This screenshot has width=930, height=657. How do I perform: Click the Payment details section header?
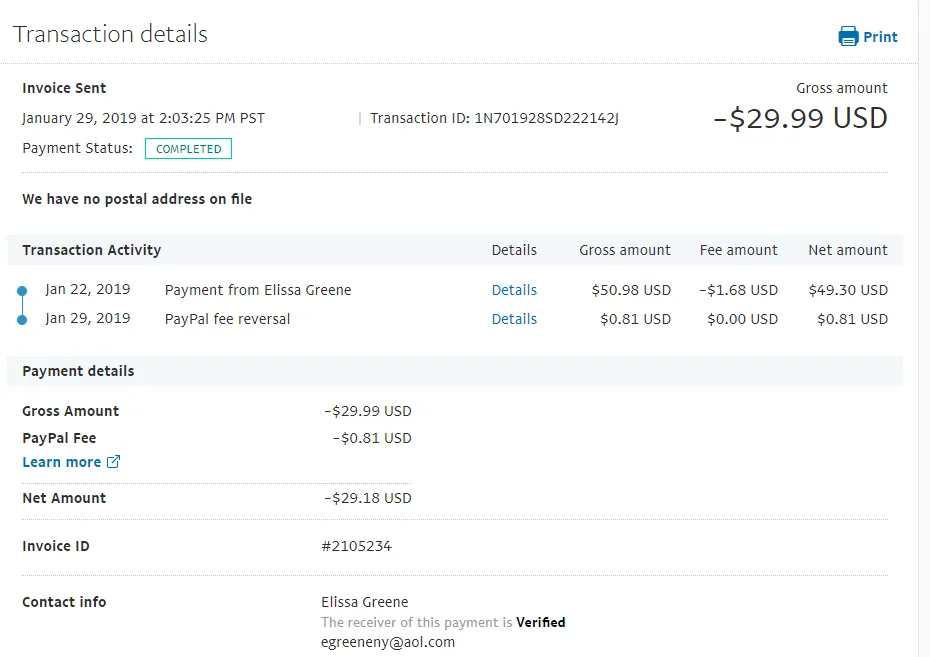78,371
